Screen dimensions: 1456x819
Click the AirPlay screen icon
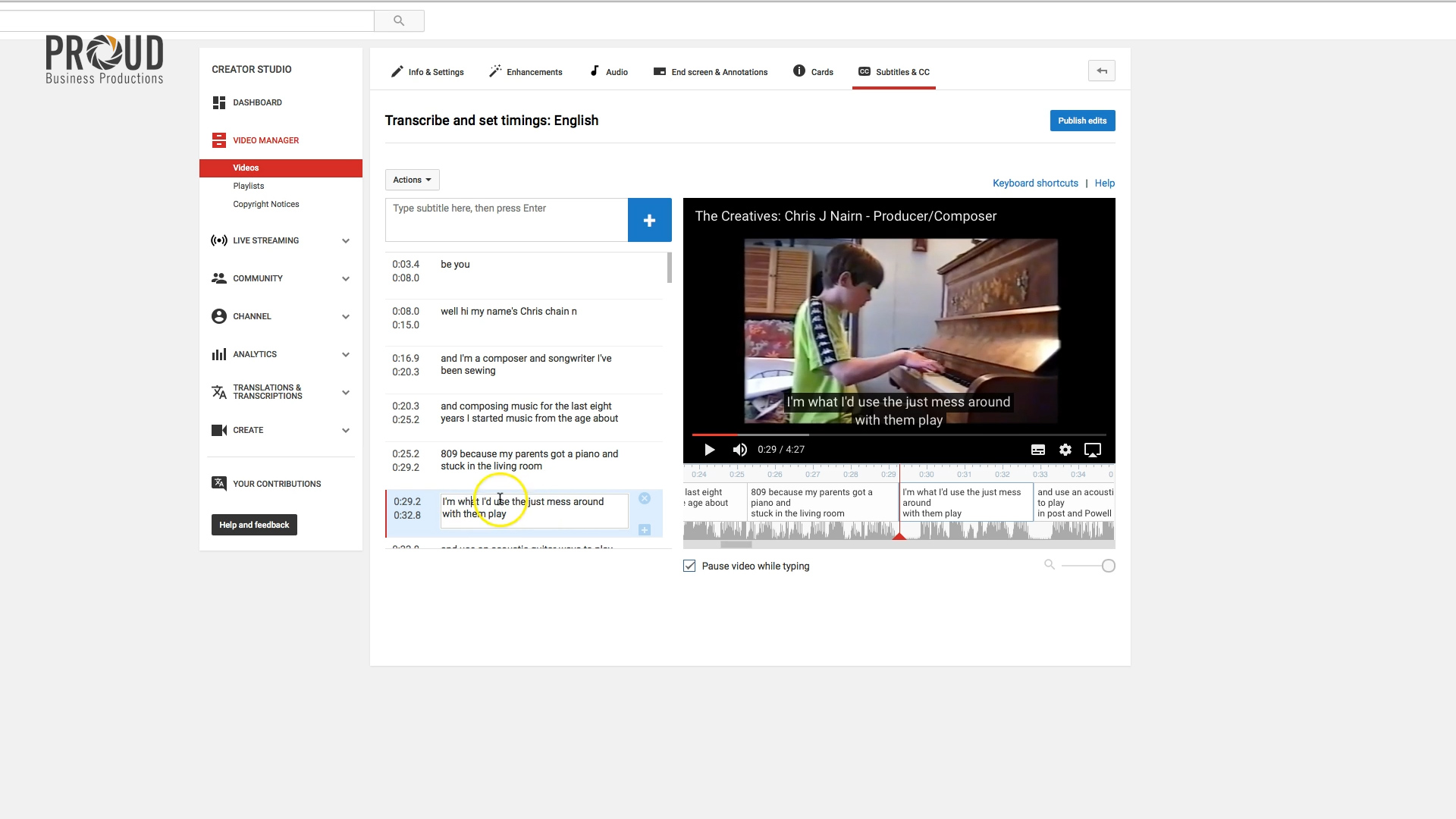point(1093,450)
